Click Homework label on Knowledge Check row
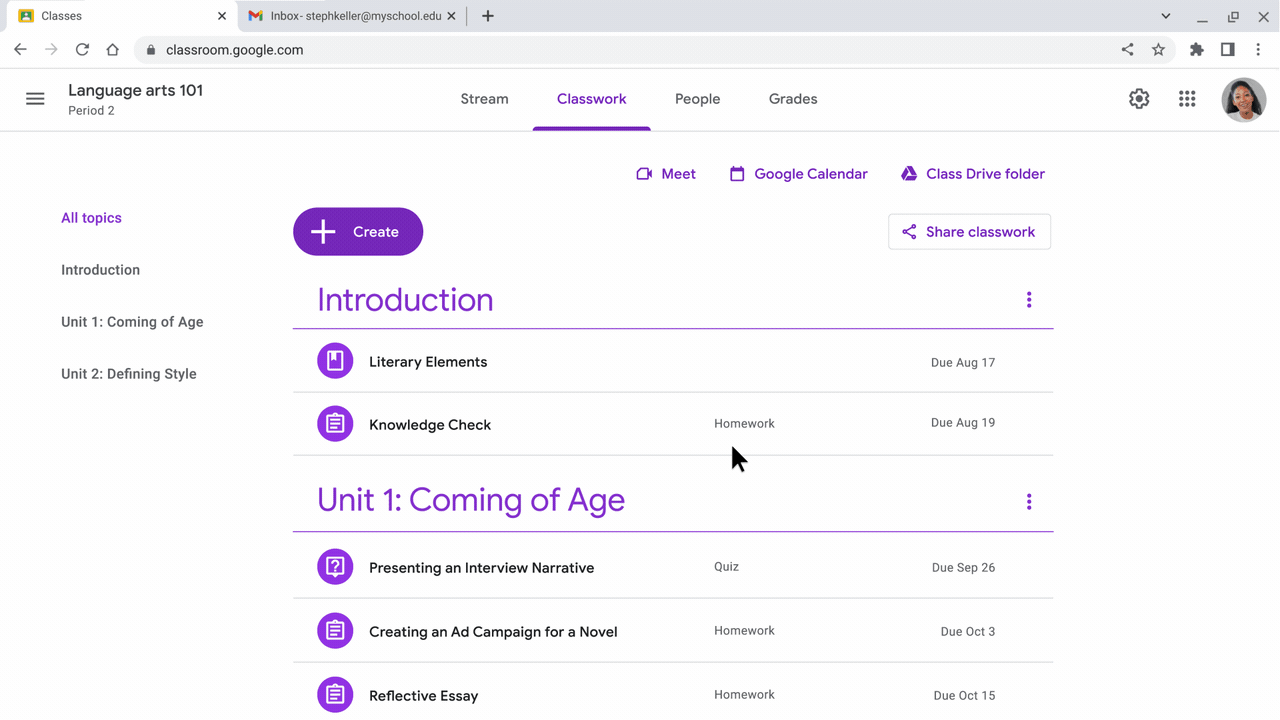Viewport: 1280px width, 720px height. coord(744,424)
